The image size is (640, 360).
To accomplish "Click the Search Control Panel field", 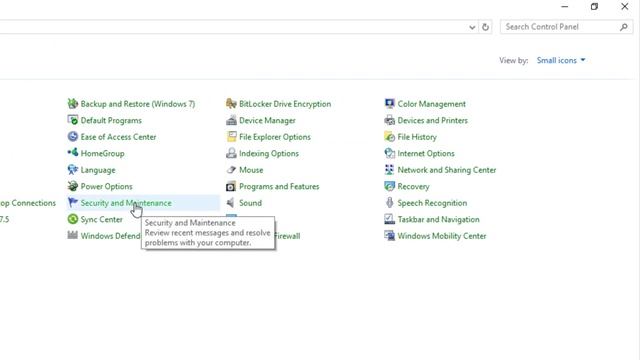I will pos(566,27).
